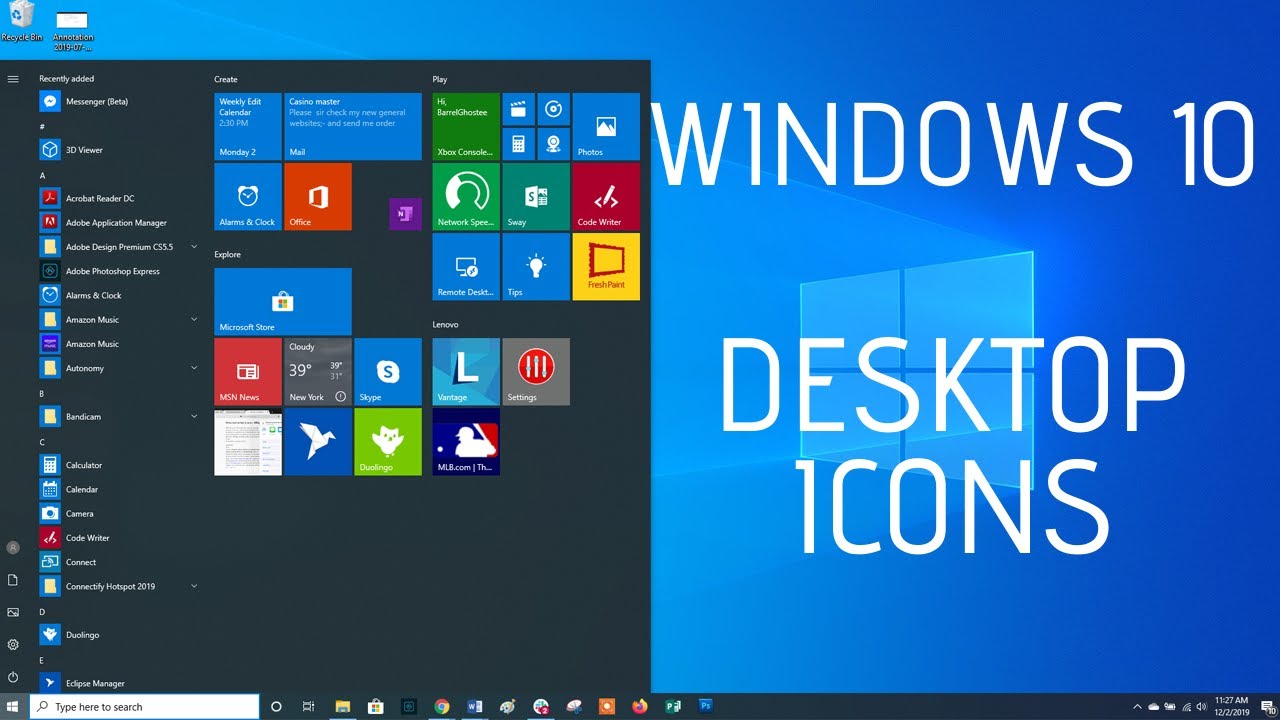The height and width of the screenshot is (720, 1280).
Task: Expand the Amazon Music folder chevron
Action: pos(194,320)
